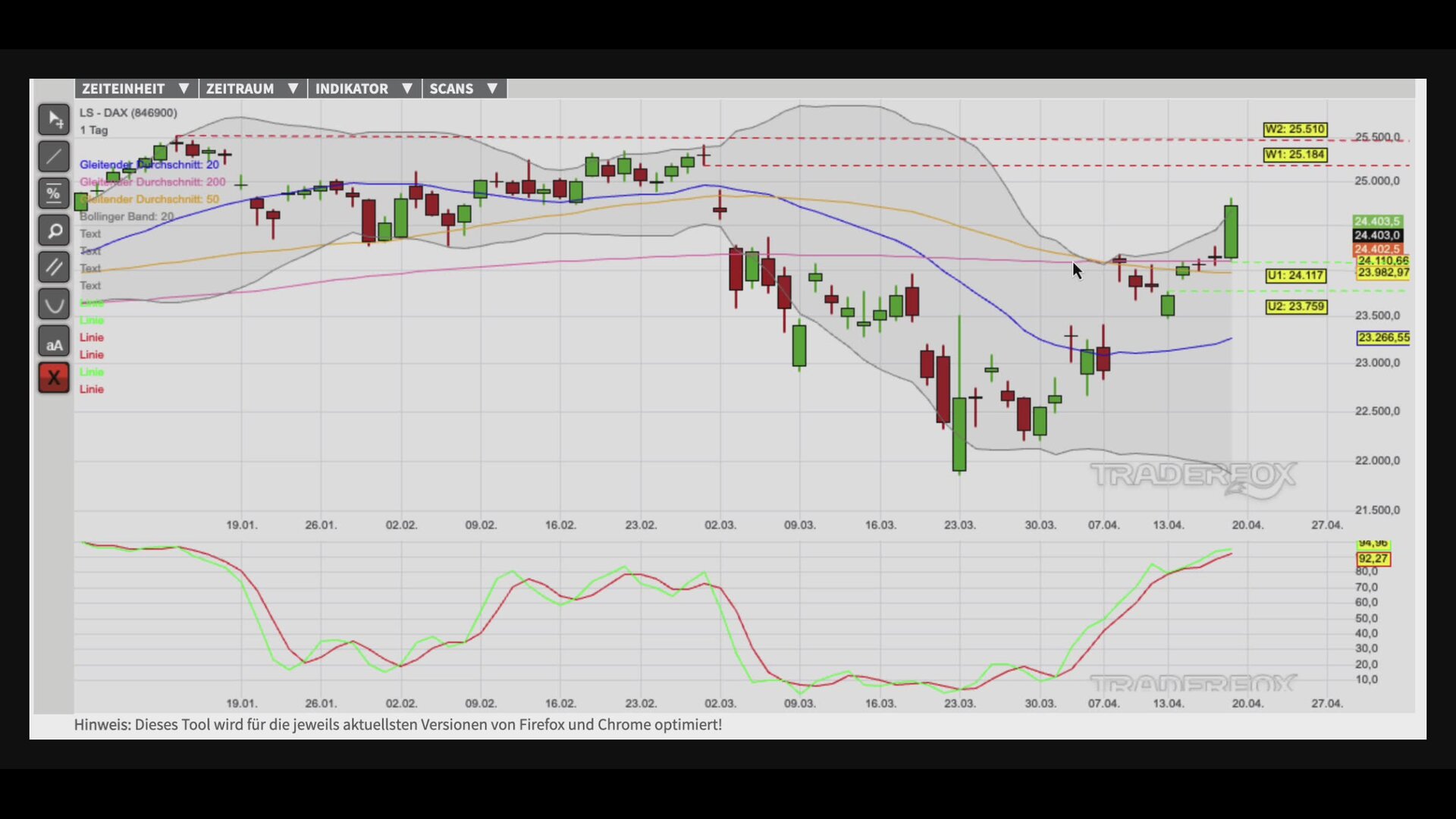1456x819 pixels.
Task: Click the W2: 25.510 resistance label
Action: [x=1294, y=130]
